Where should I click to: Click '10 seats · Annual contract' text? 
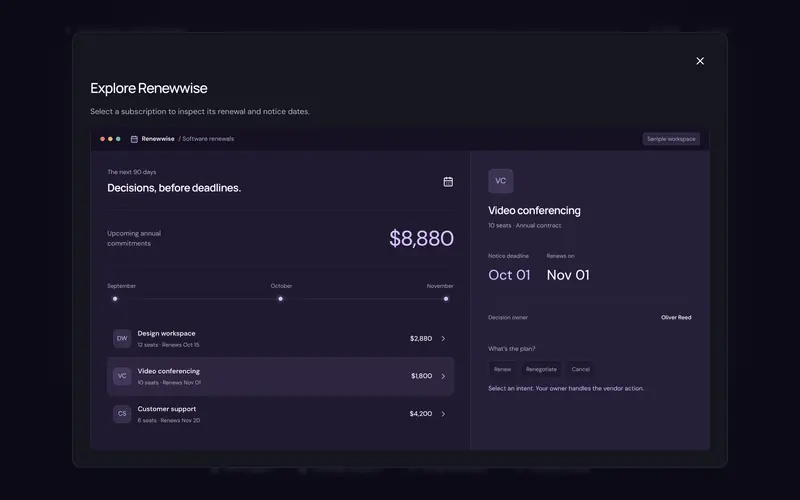[x=524, y=226]
